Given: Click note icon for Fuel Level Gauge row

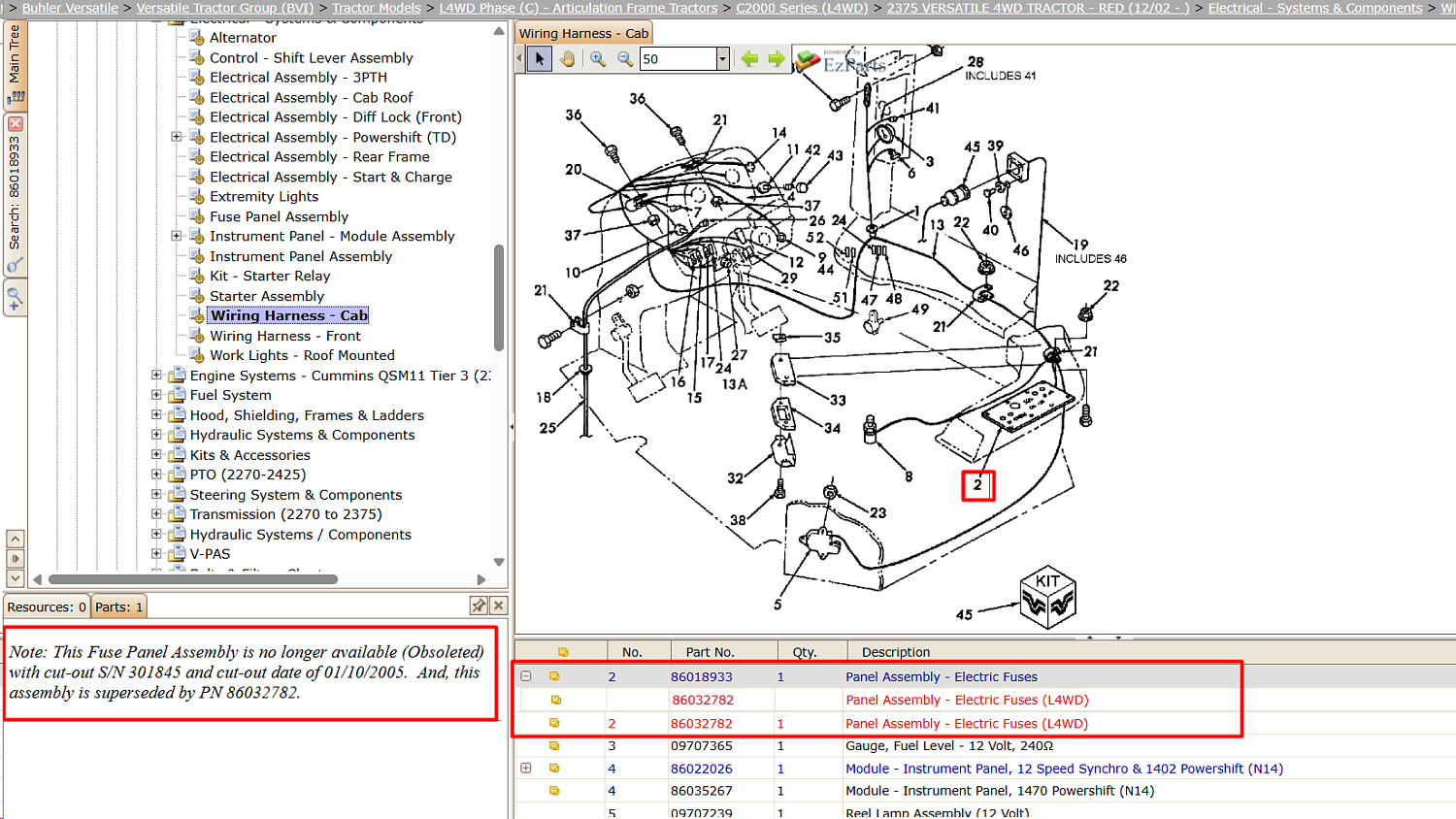Looking at the screenshot, I should [x=554, y=746].
